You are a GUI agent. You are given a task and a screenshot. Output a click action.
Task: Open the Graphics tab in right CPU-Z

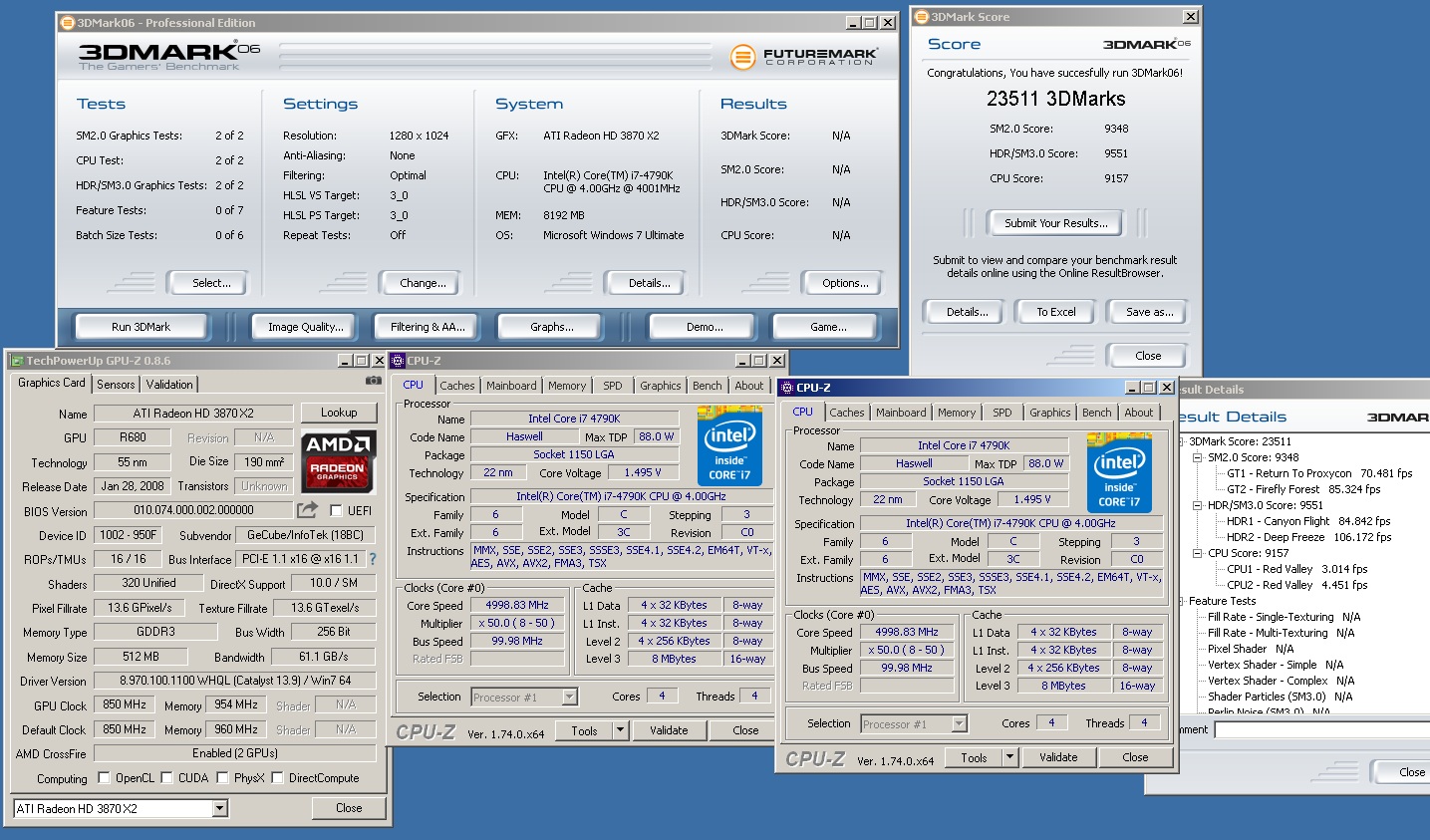point(1050,413)
